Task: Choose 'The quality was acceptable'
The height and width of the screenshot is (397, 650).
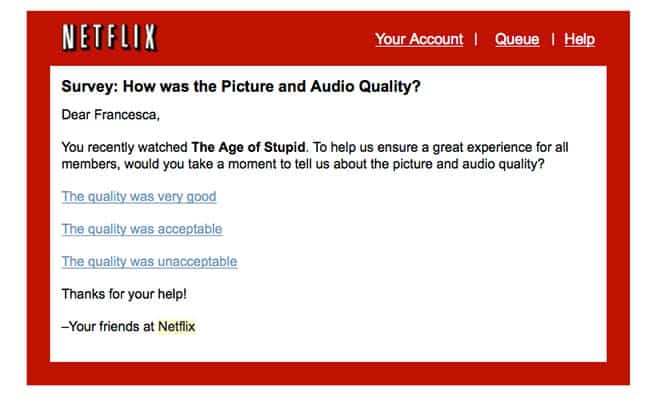Action: coord(142,229)
